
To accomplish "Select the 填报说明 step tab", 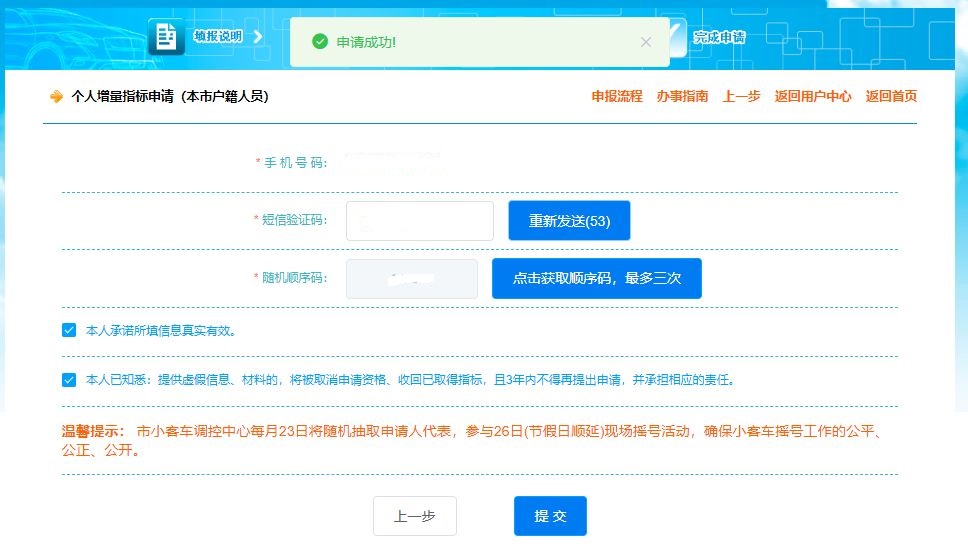I will [x=218, y=36].
